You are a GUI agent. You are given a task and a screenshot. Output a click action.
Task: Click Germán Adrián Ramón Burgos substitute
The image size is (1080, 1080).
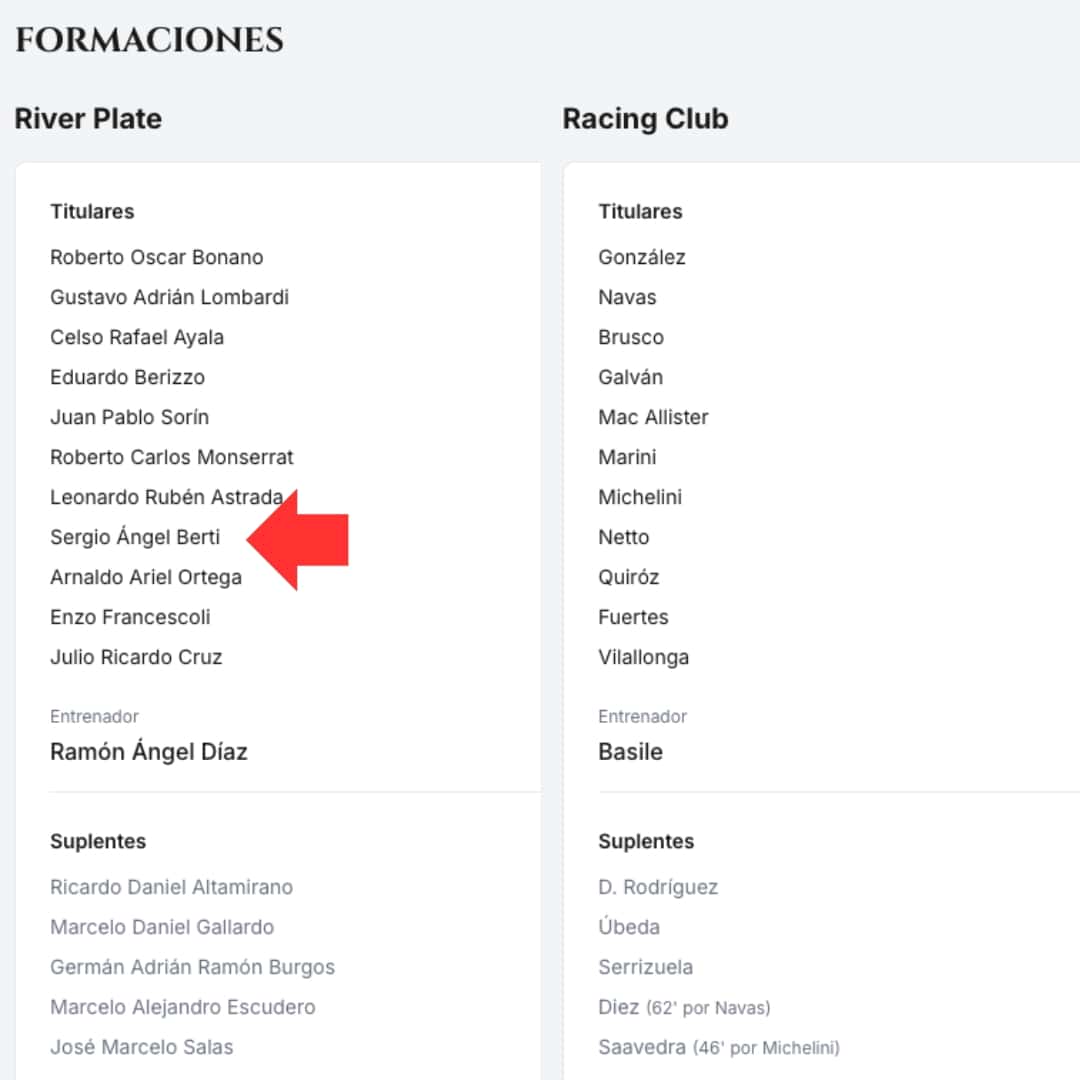point(192,968)
